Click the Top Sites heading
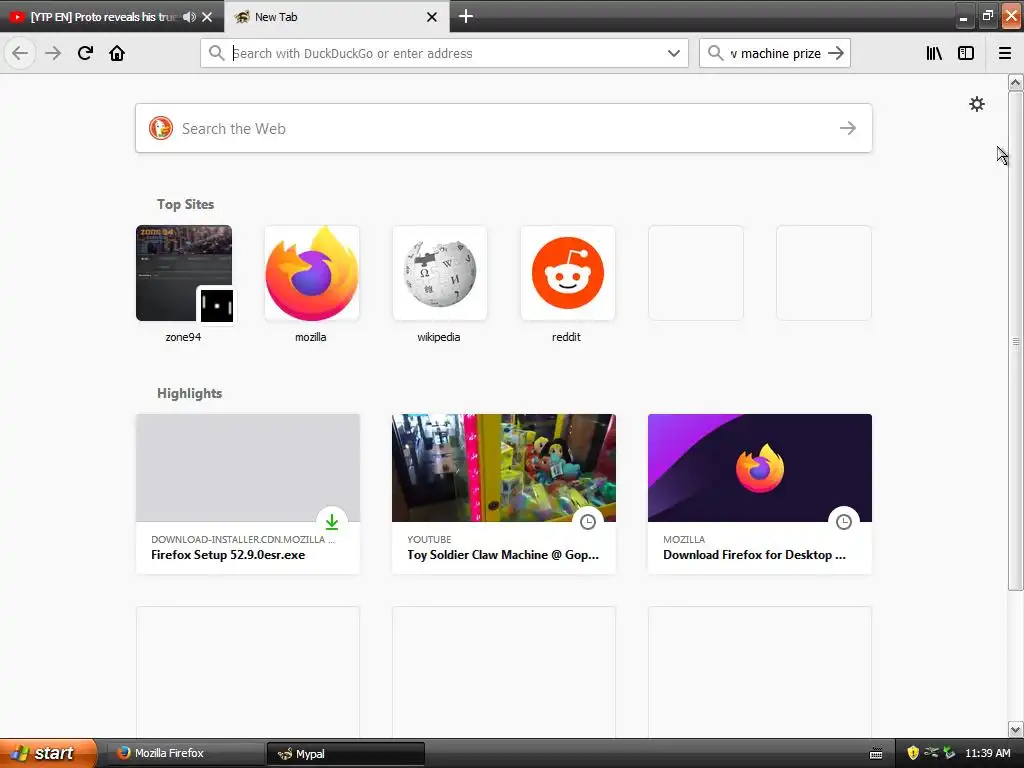Screen dimensions: 1024x768 click(185, 204)
